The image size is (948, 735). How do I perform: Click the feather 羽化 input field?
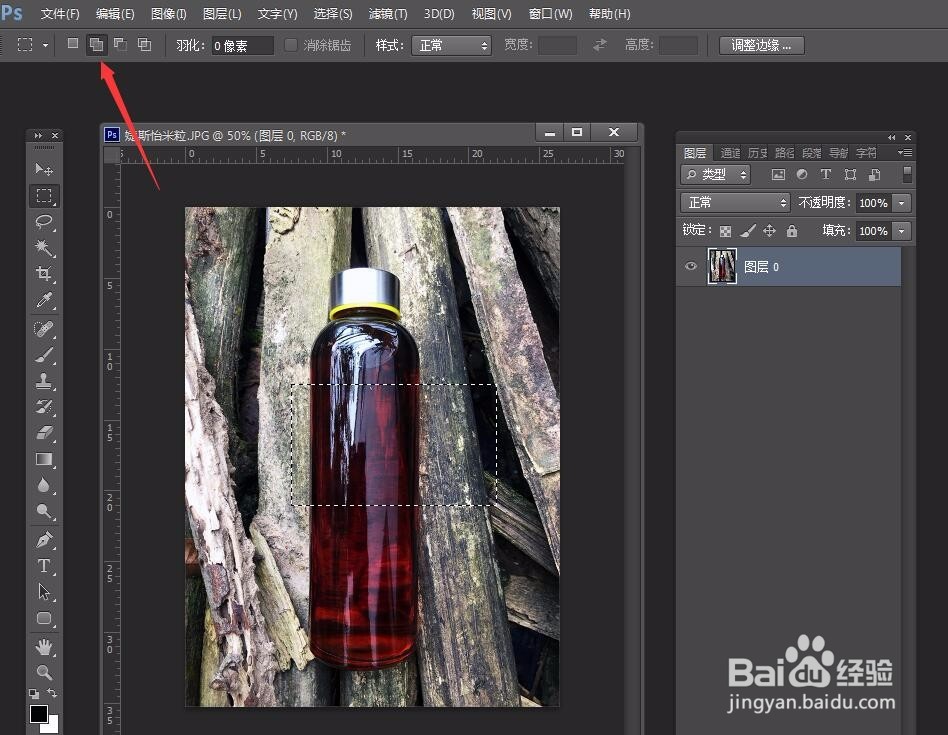242,45
